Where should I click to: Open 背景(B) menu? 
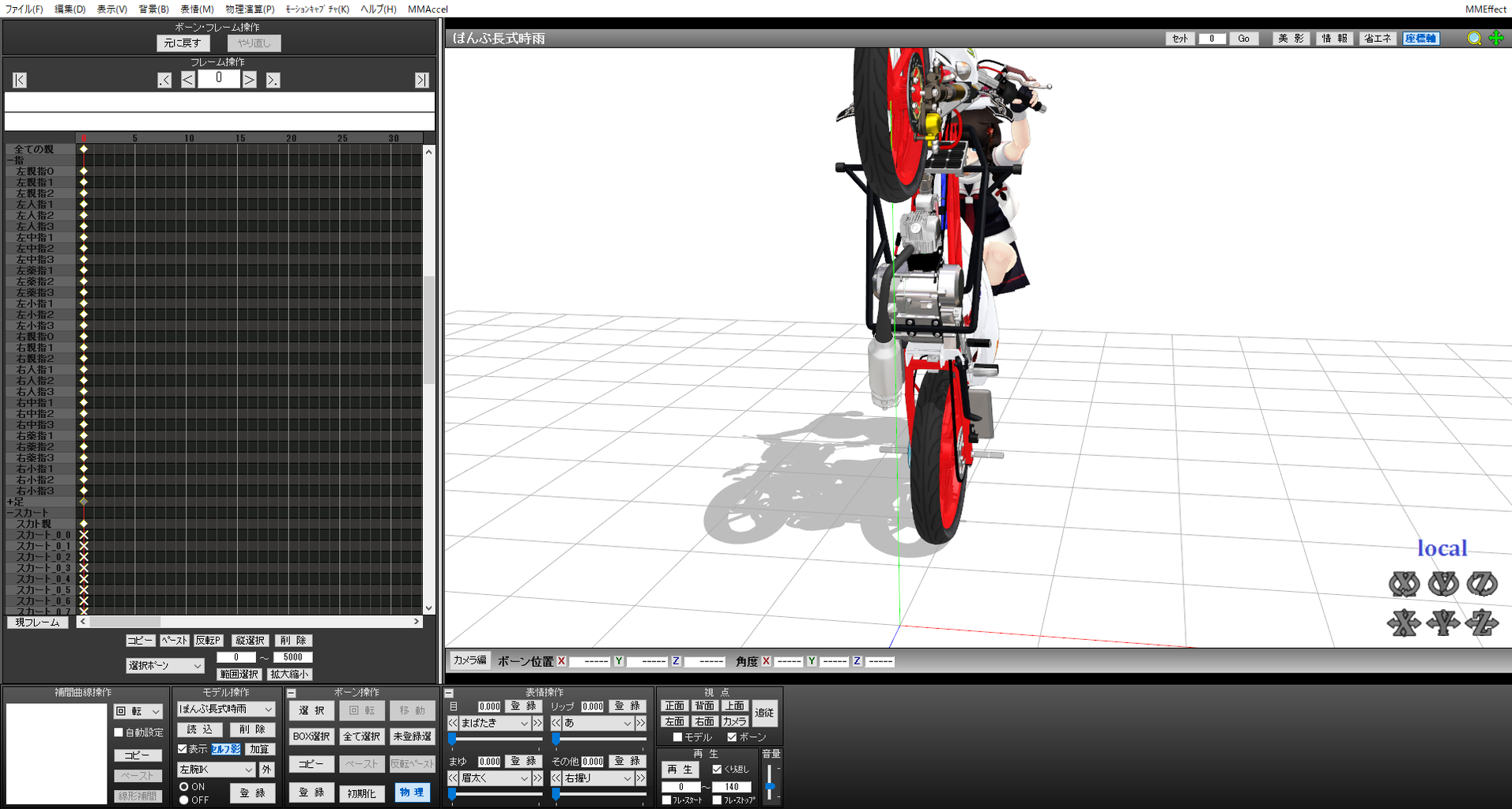153,9
